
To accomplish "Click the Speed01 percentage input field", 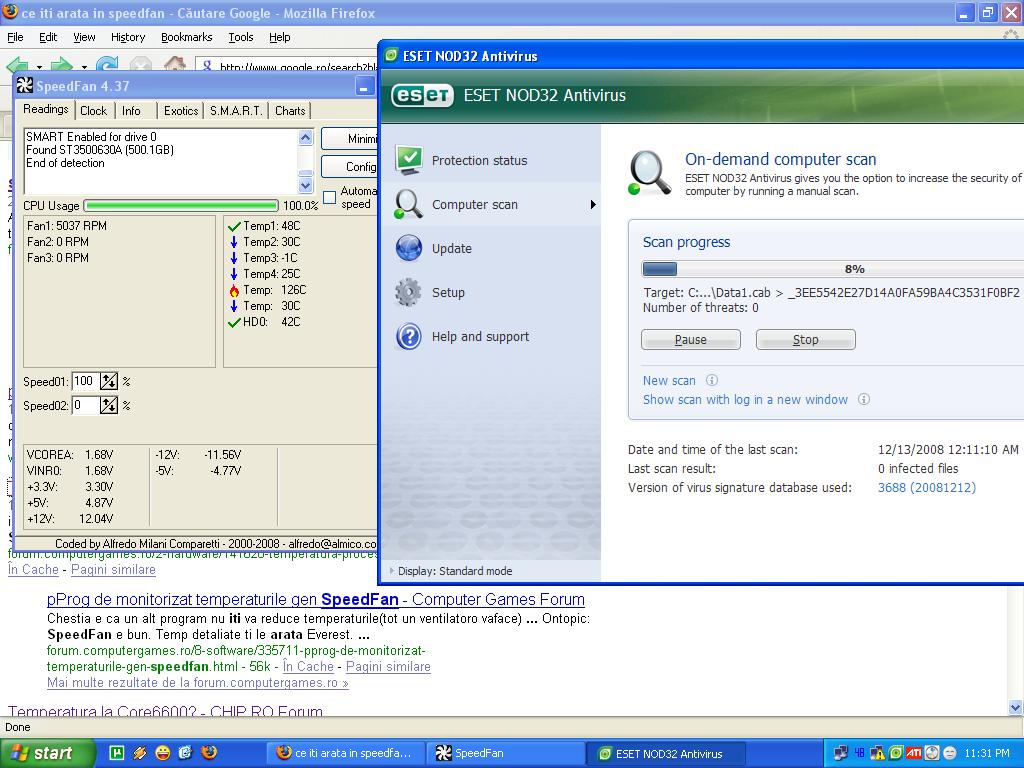I will [84, 381].
